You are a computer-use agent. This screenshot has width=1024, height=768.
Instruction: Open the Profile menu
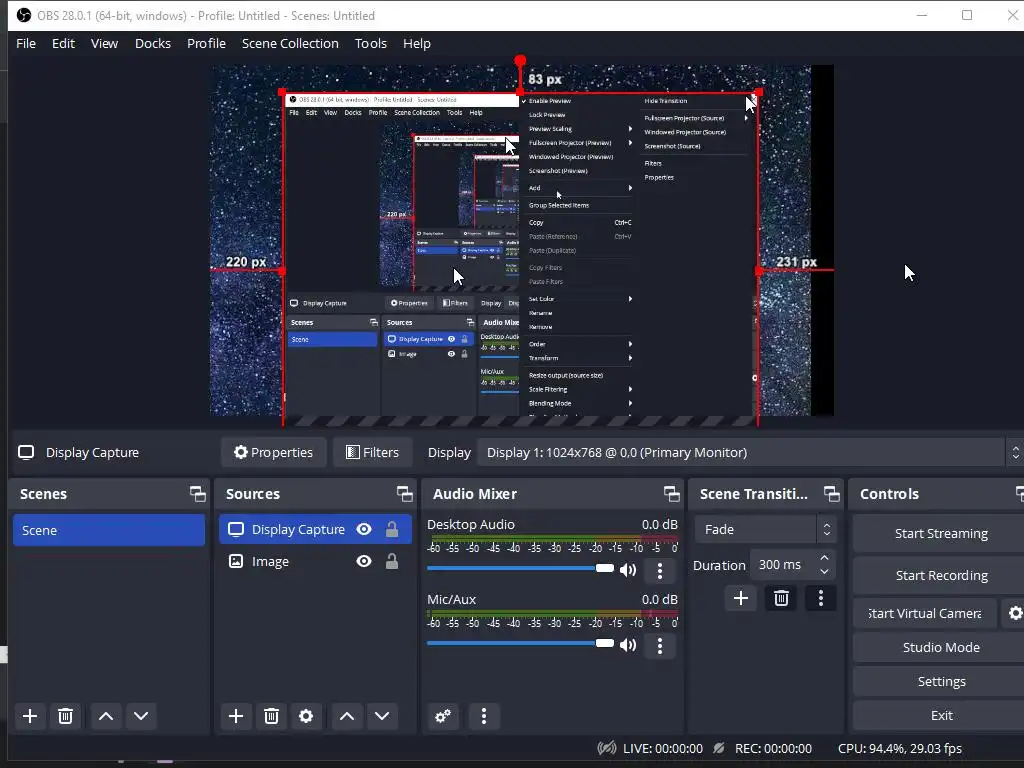(x=206, y=44)
